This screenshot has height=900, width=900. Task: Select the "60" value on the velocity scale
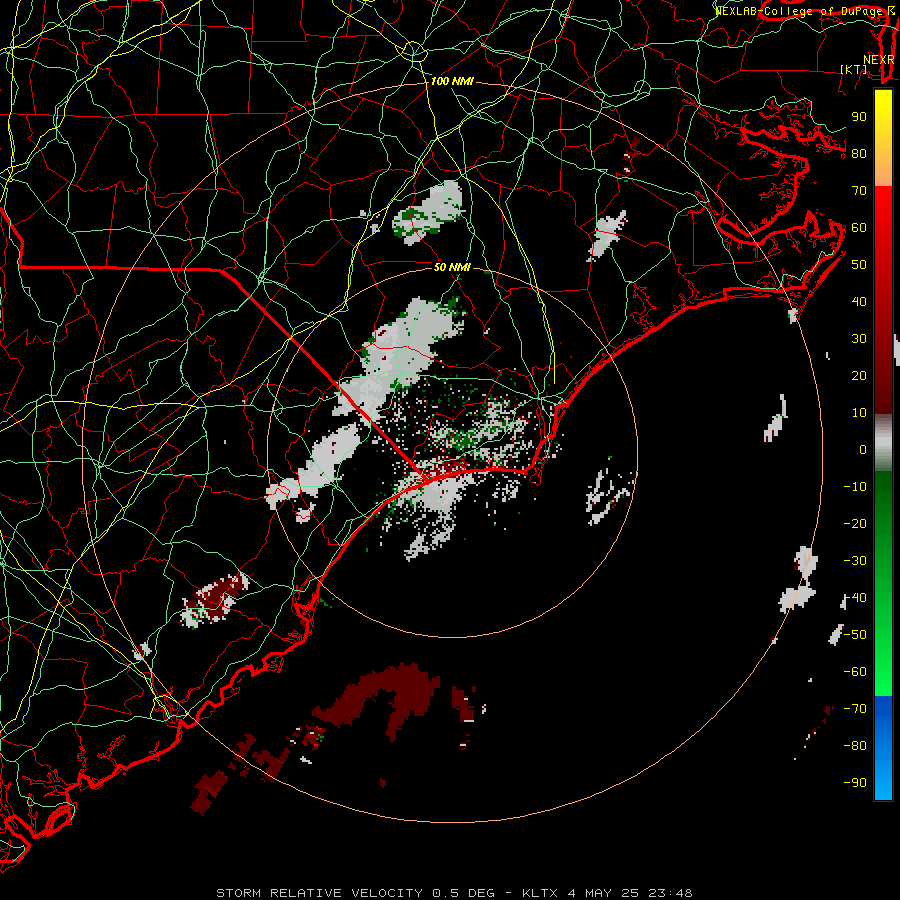click(859, 228)
